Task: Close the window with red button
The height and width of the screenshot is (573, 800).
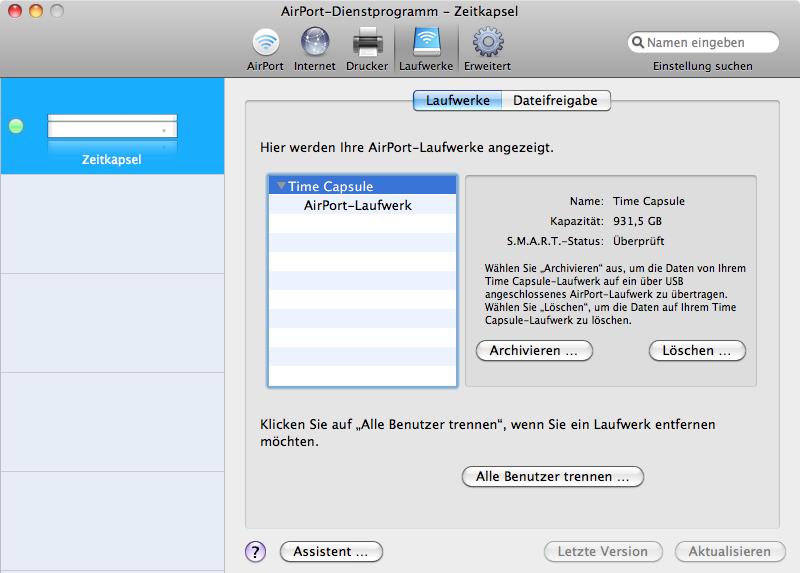Action: pyautogui.click(x=15, y=10)
